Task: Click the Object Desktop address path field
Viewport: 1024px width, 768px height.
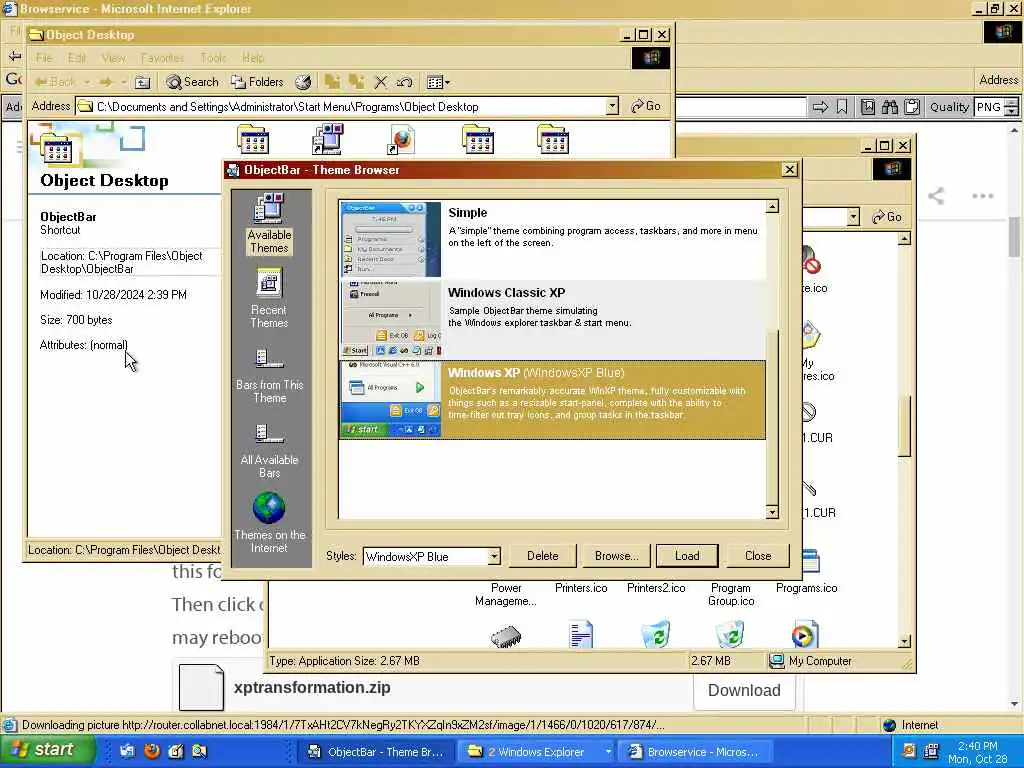Action: (x=340, y=106)
